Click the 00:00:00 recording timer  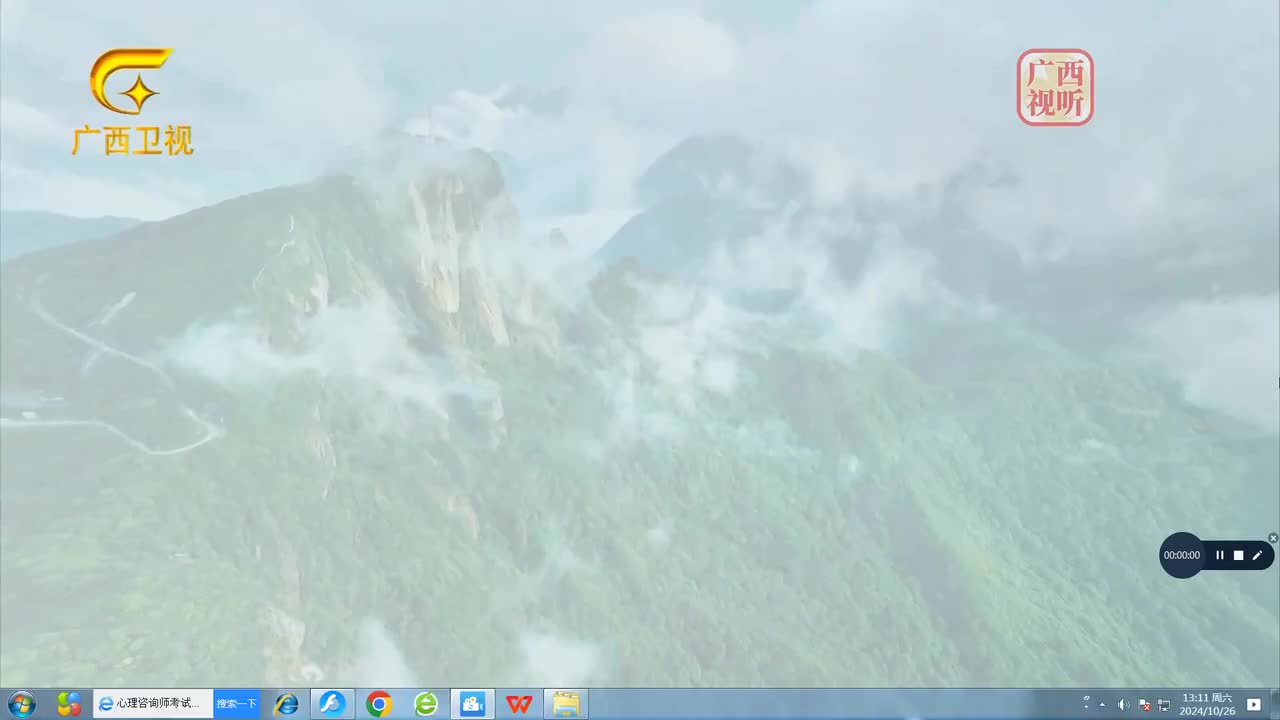[1182, 555]
